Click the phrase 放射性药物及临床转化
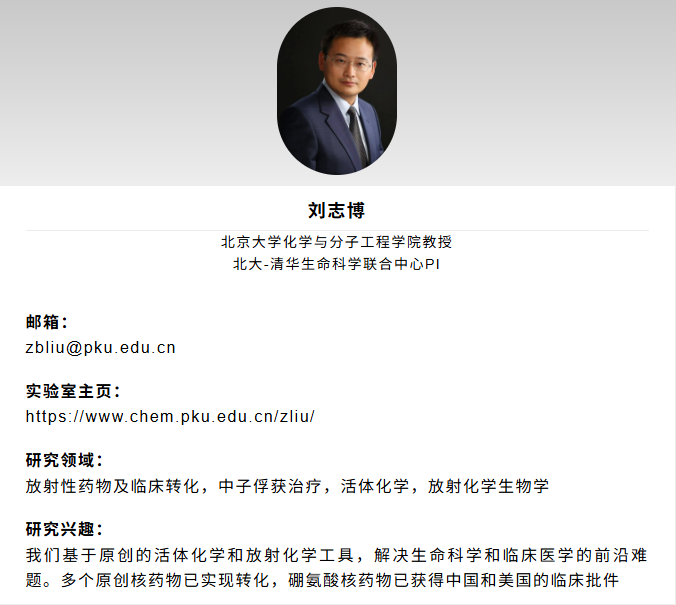This screenshot has height=605, width=676. (113, 486)
